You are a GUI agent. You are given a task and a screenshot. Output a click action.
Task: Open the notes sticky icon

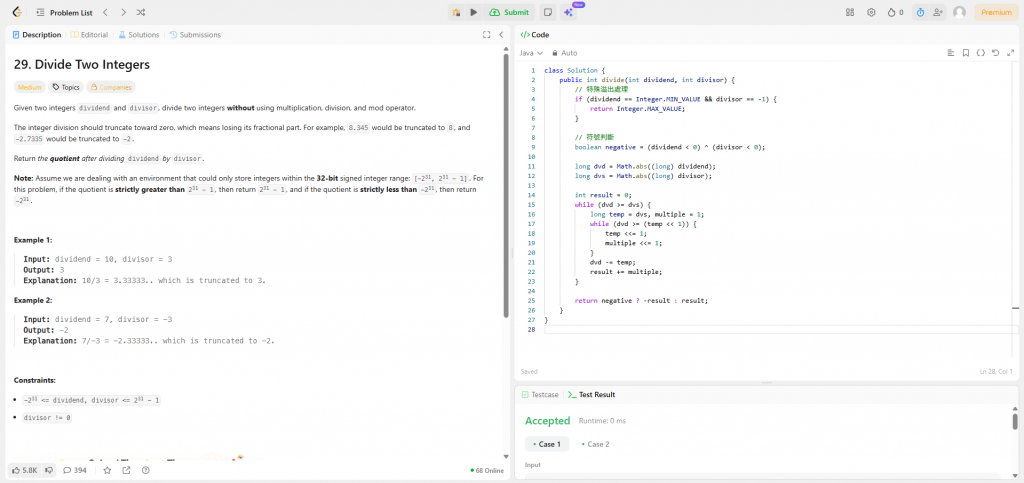pyautogui.click(x=548, y=12)
